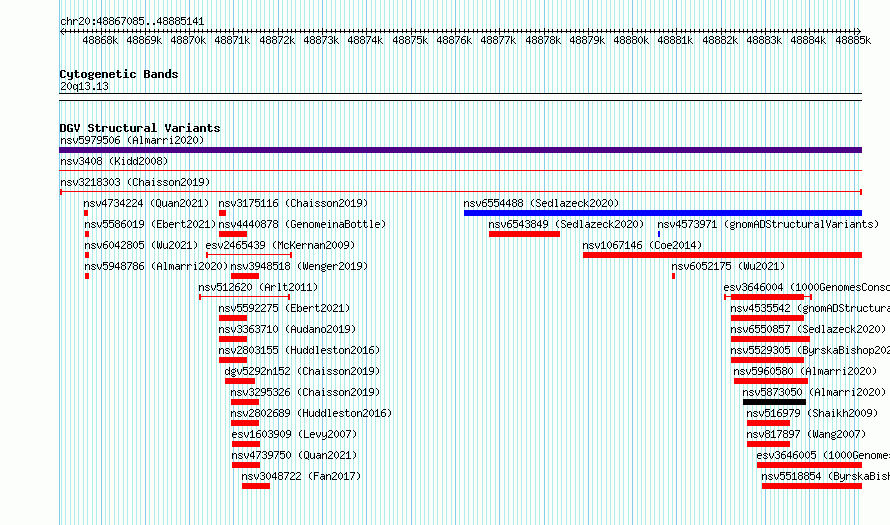Viewport: 890px width, 525px height.
Task: Open nsv5592275 (Ebert2021) label
Action: tap(284, 308)
